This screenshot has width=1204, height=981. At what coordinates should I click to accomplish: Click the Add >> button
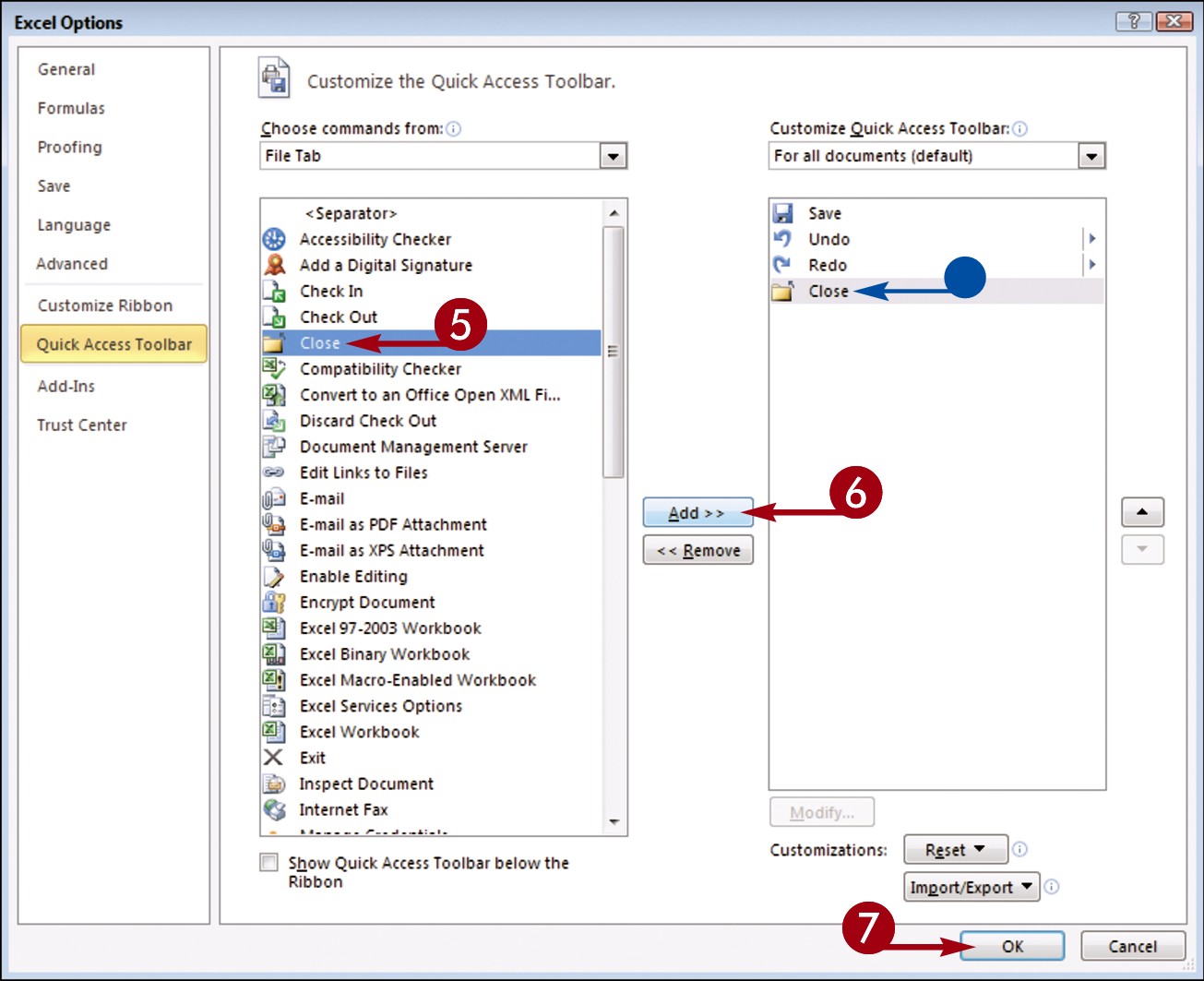pyautogui.click(x=698, y=512)
